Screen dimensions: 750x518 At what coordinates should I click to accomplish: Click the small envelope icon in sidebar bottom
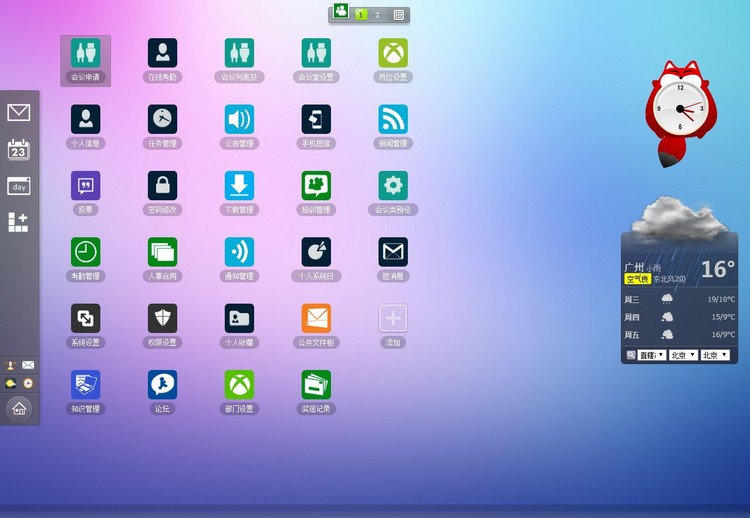(28, 365)
